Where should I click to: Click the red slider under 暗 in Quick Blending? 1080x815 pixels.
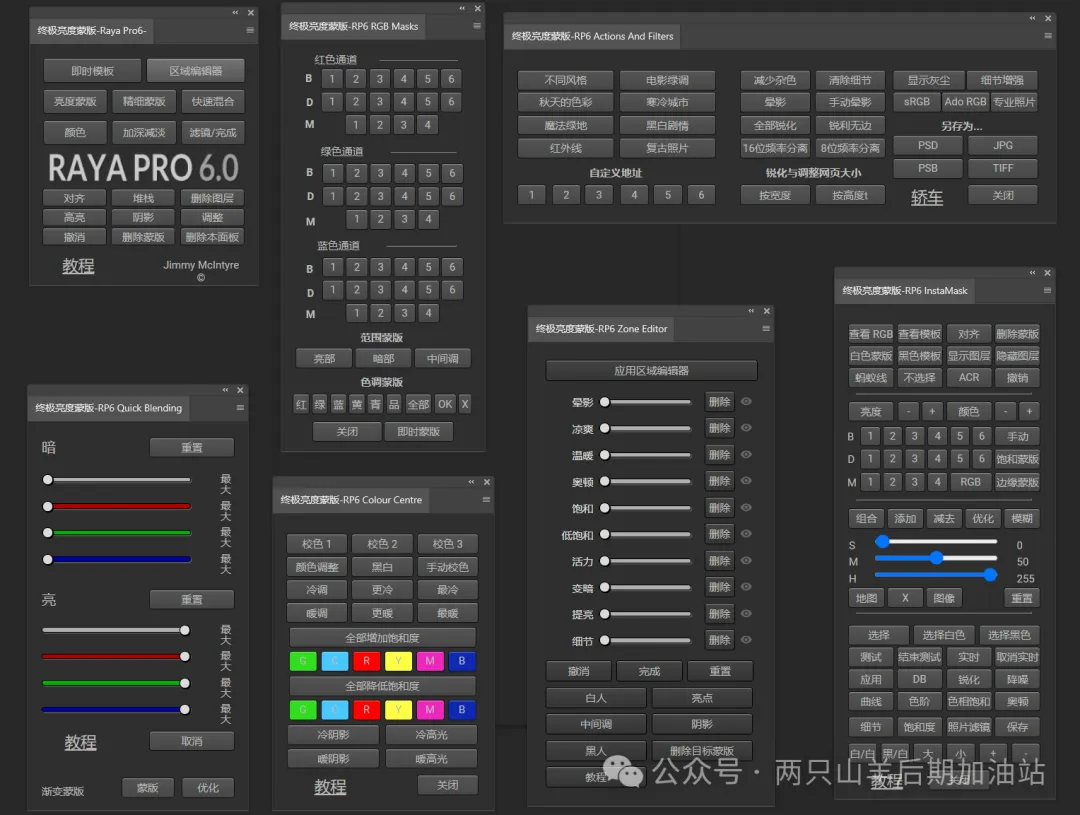117,506
